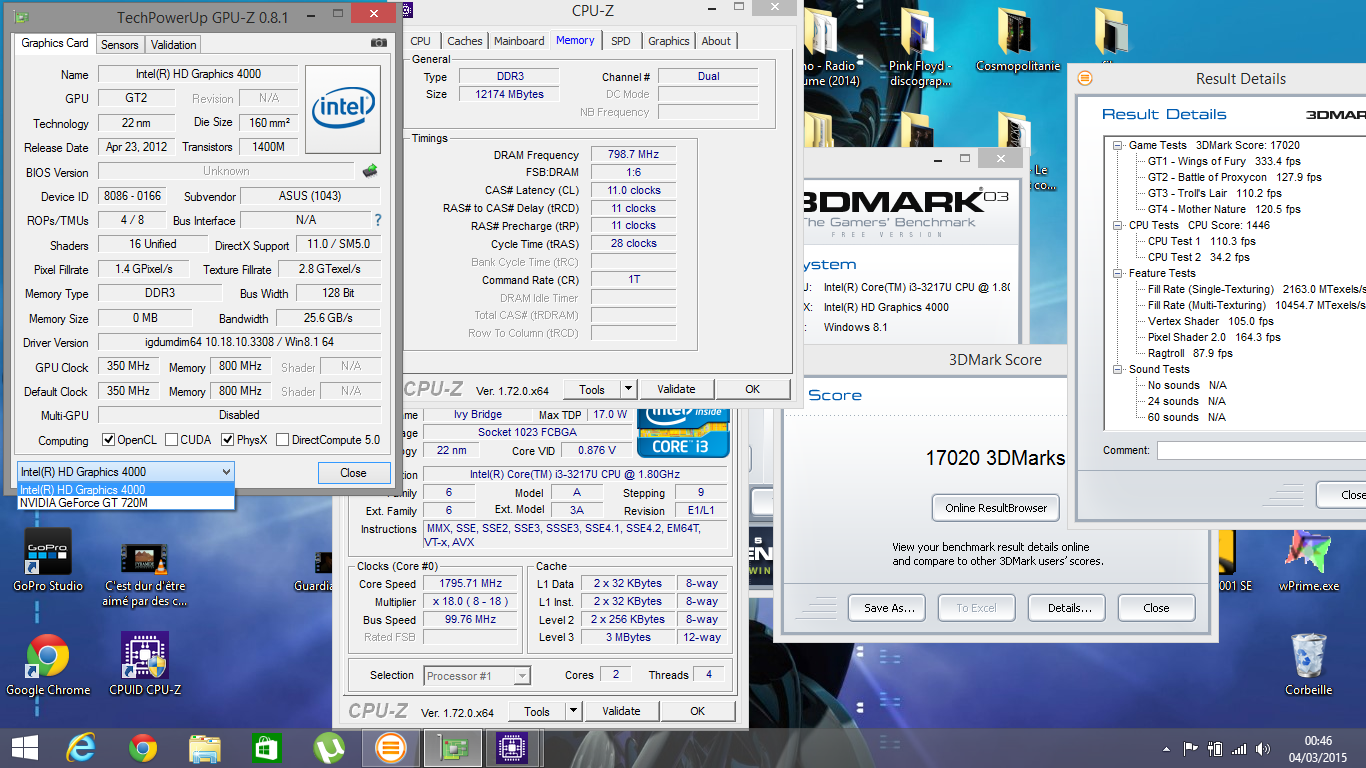Select the Pixel Shader 2.0 result row
The height and width of the screenshot is (768, 1366).
pos(1214,337)
